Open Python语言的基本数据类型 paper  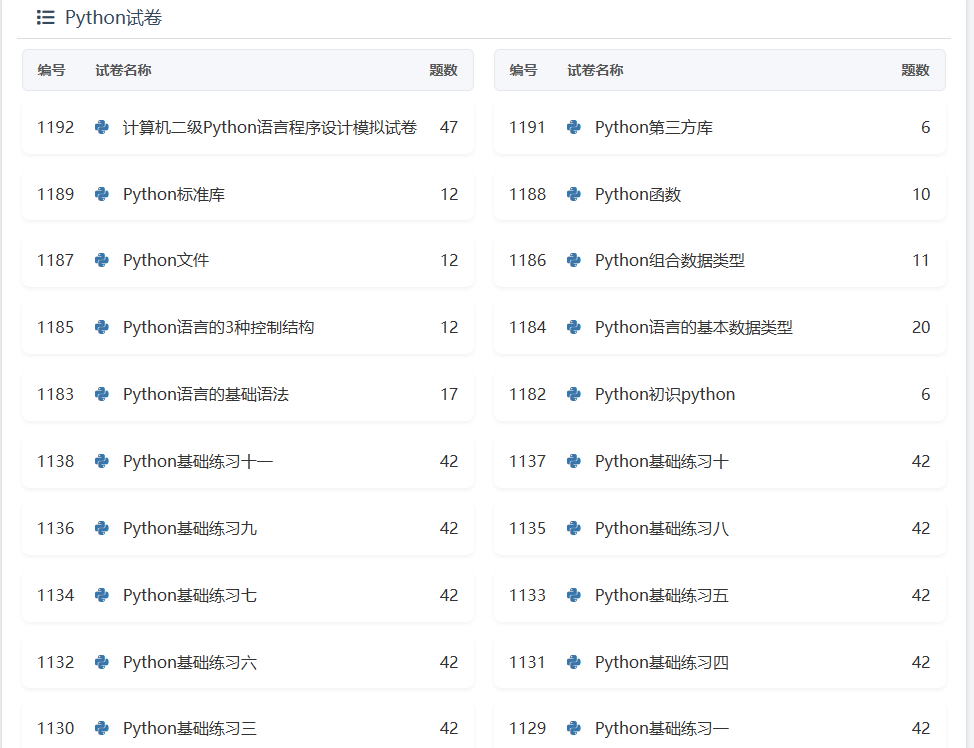tap(694, 327)
